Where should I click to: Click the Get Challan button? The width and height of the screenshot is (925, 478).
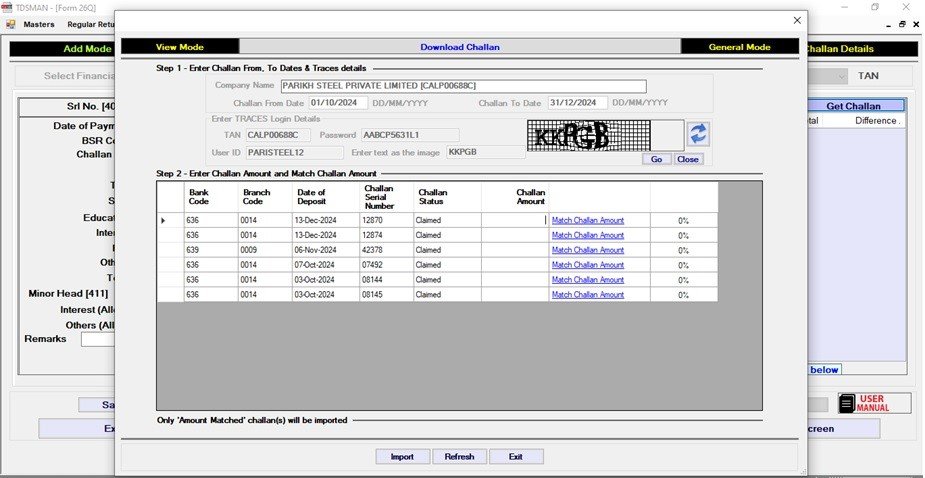pos(853,106)
